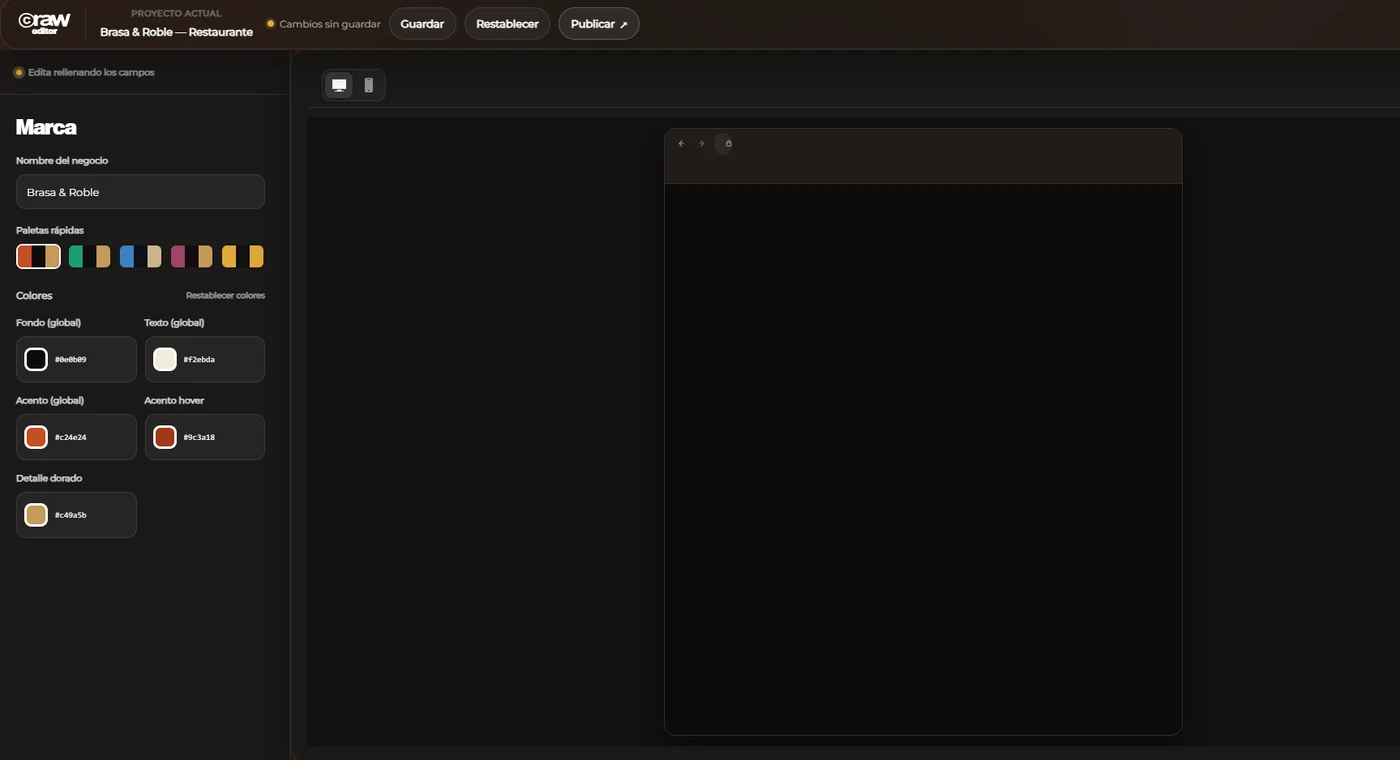1400x760 pixels.
Task: Select the green quick palette
Action: tap(90, 257)
